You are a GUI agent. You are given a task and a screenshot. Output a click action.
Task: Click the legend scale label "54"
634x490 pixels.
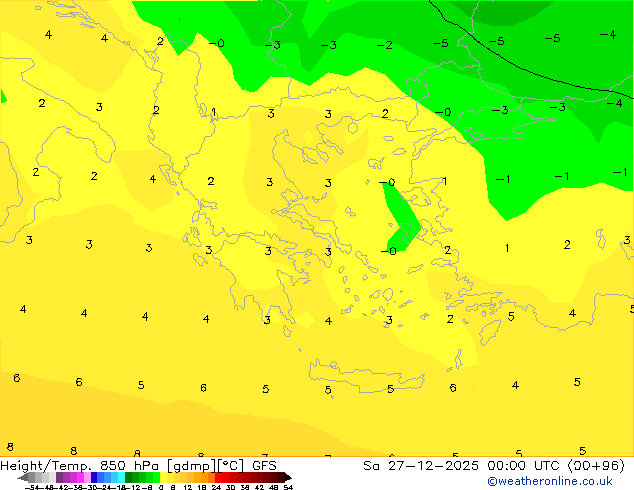pos(288,487)
